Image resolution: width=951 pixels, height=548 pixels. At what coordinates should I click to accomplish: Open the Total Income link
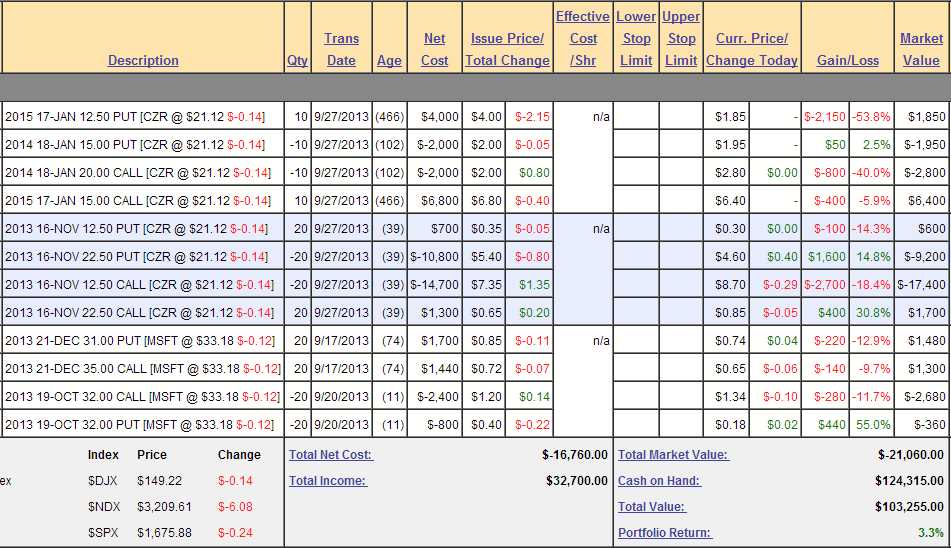pos(327,480)
